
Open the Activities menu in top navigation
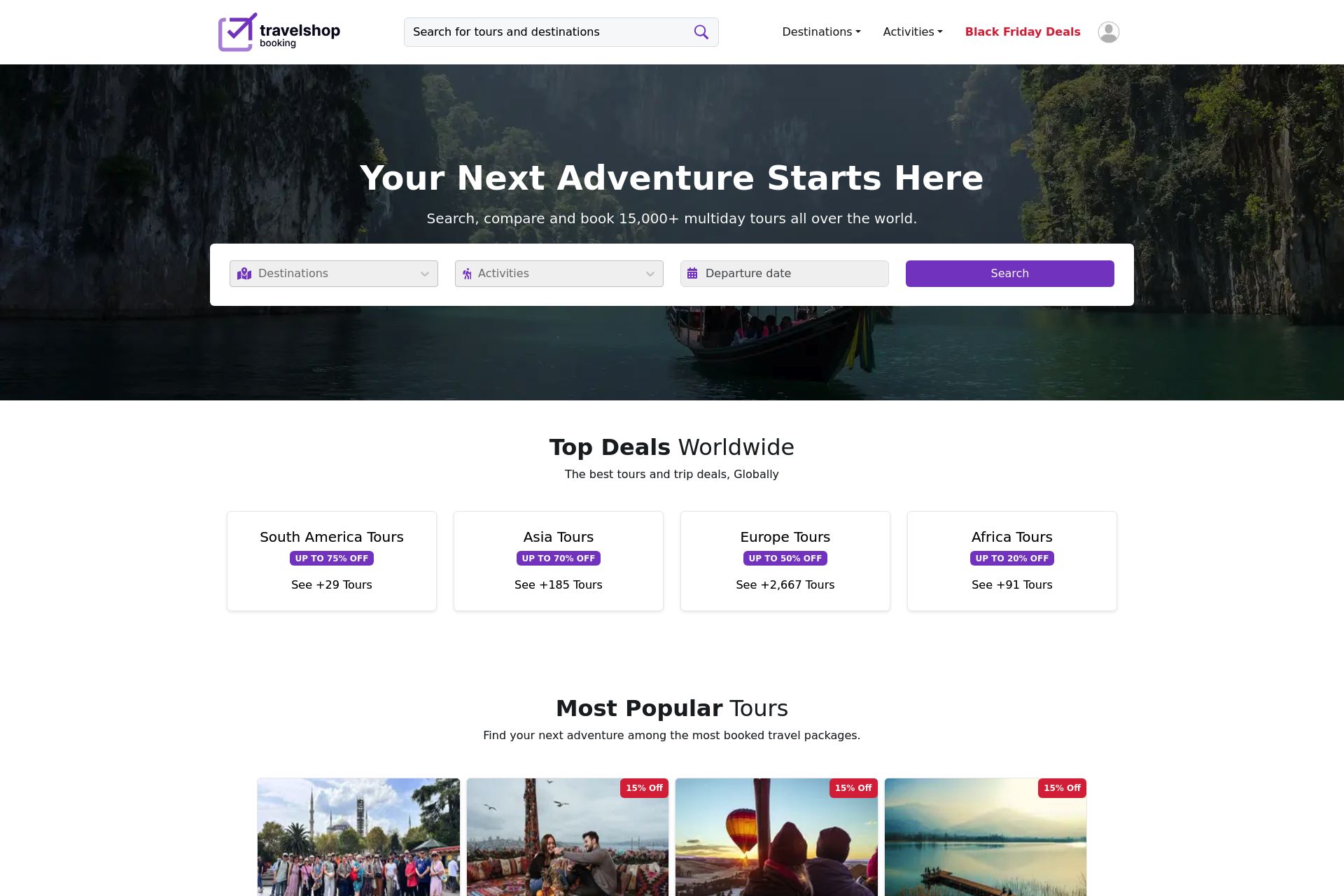913,32
